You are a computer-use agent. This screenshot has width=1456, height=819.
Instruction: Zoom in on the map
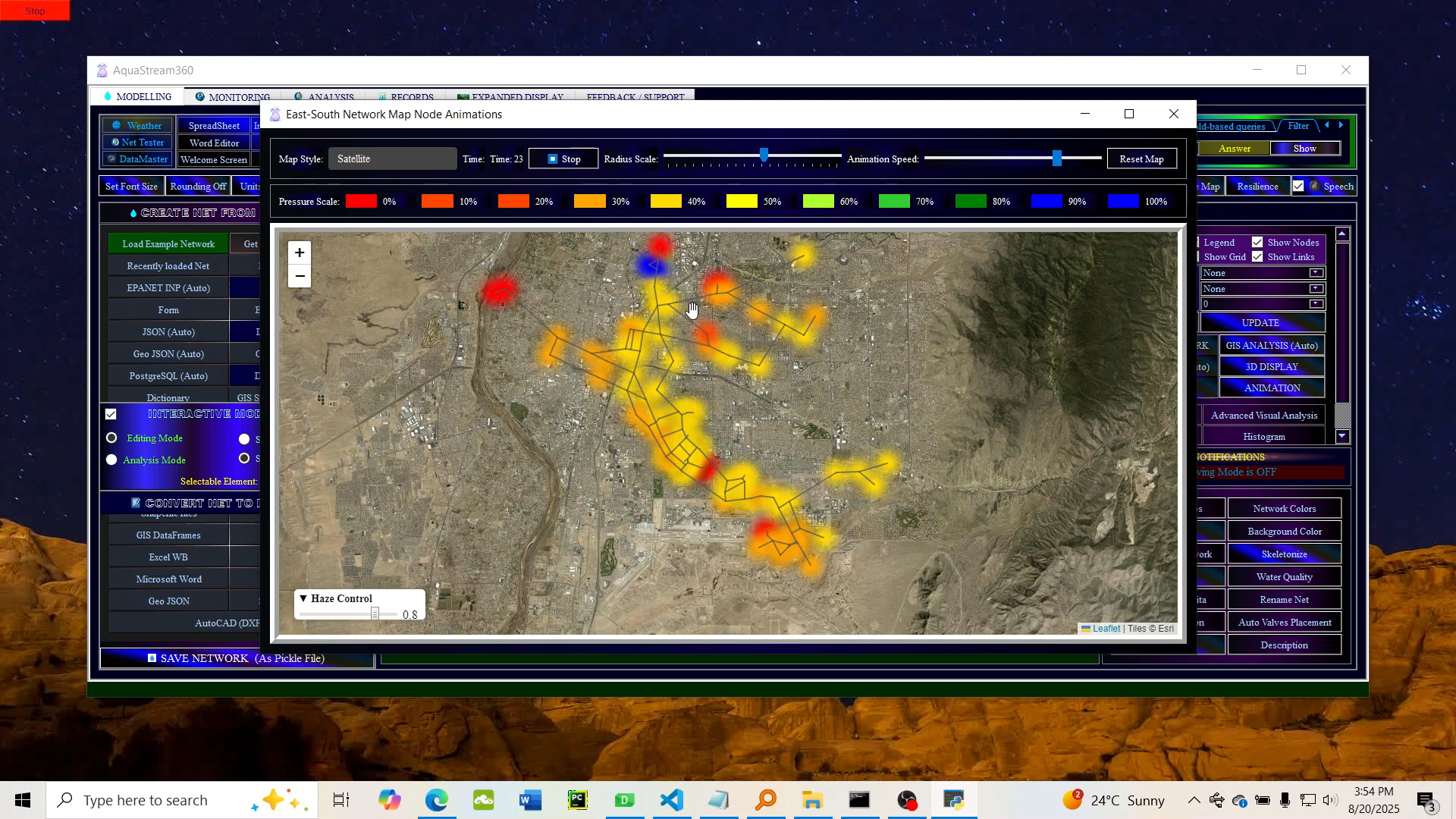tap(300, 253)
